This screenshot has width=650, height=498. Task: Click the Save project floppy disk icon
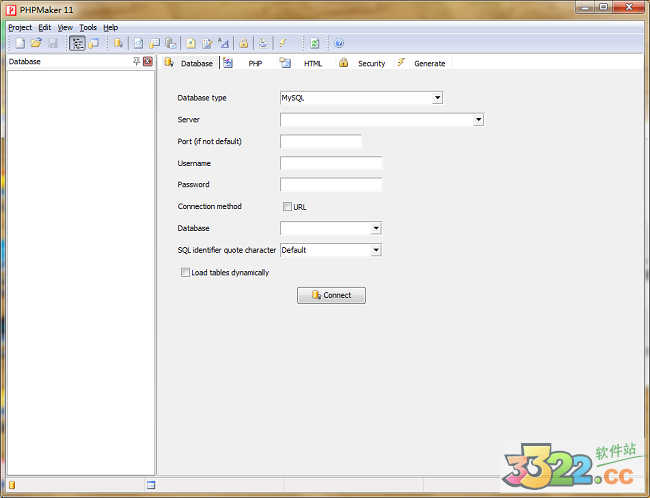[x=53, y=43]
